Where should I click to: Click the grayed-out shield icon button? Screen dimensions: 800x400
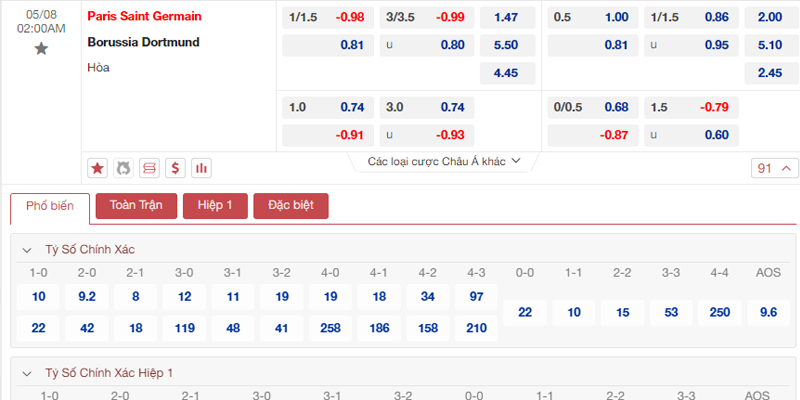click(123, 168)
